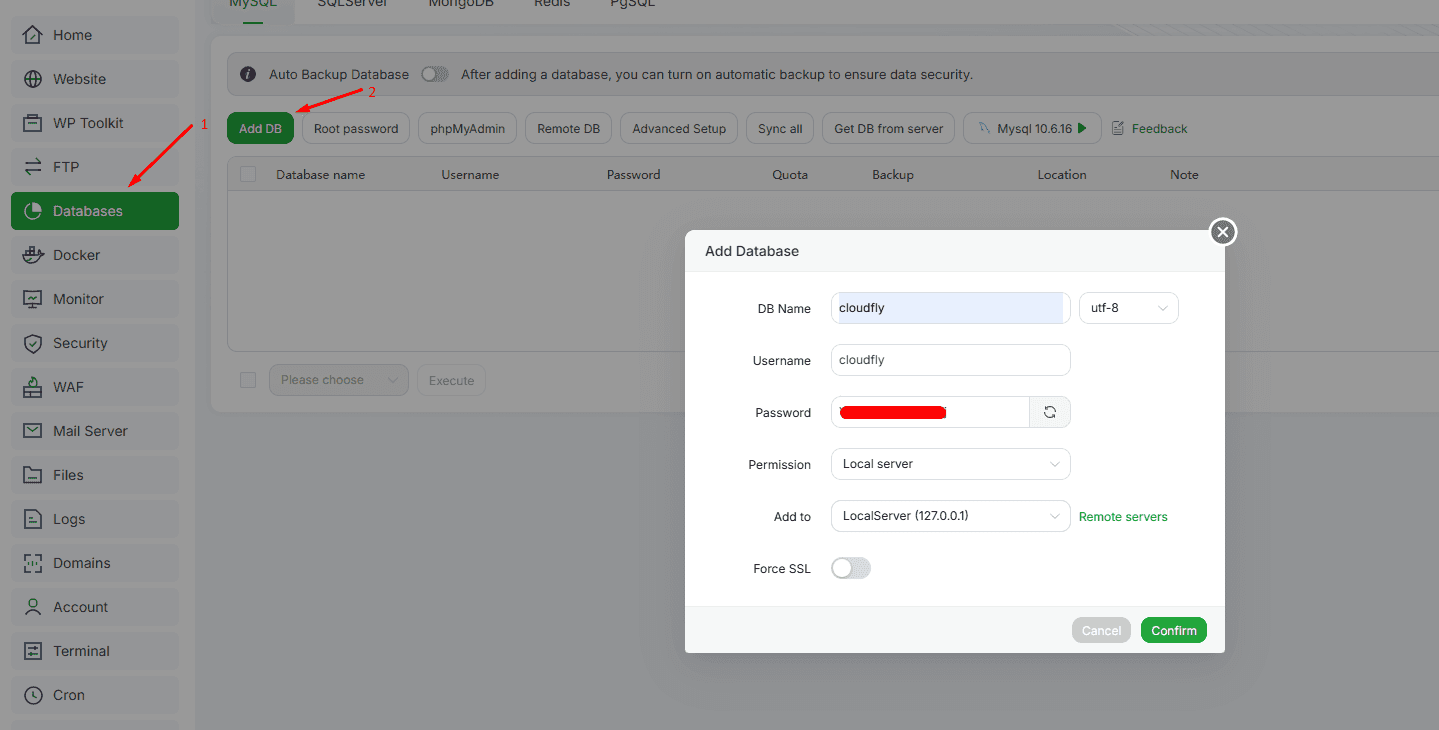Close the Add Database dialog
This screenshot has width=1439, height=730.
click(1222, 232)
